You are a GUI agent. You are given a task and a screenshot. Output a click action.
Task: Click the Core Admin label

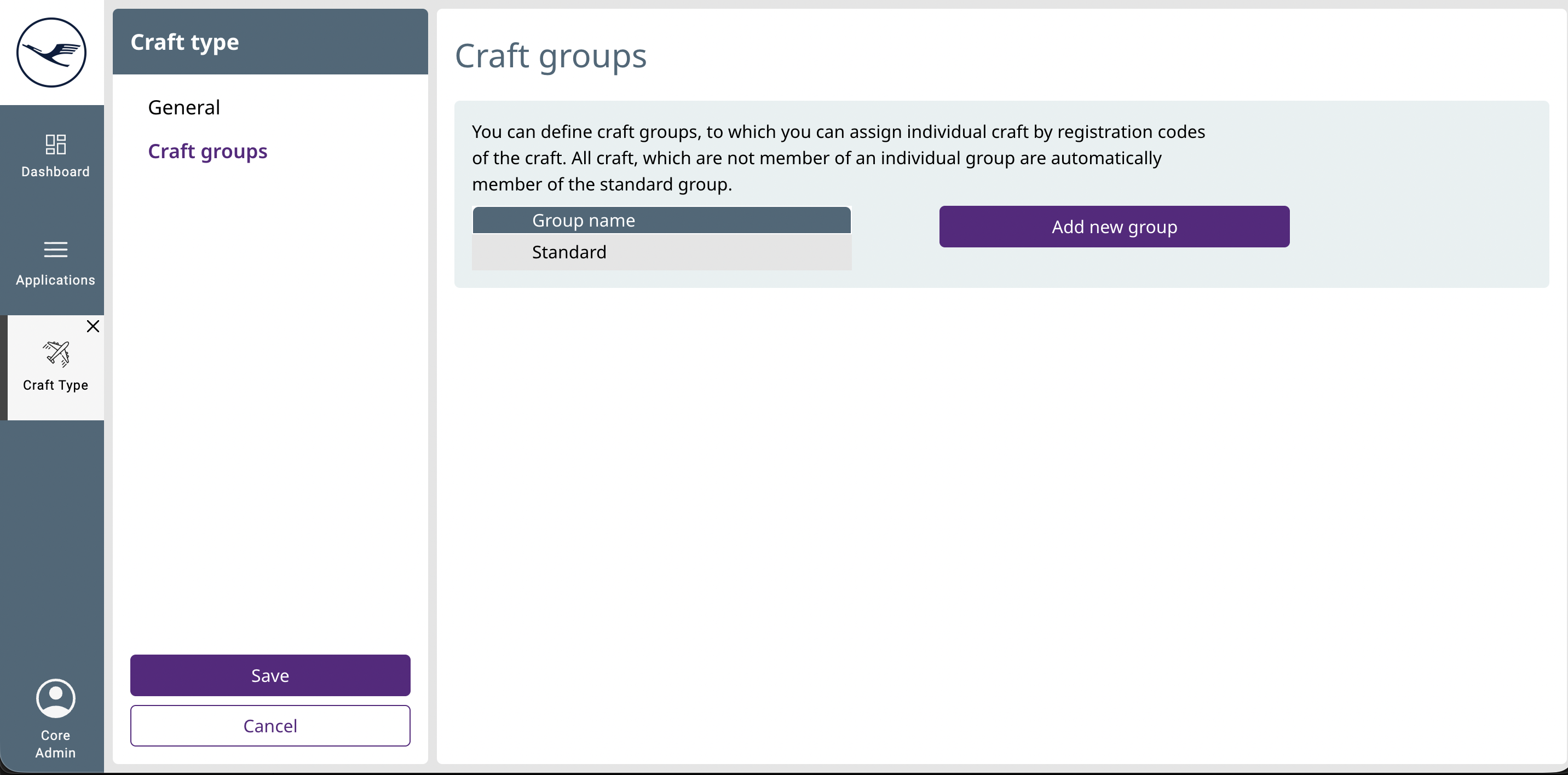[x=55, y=743]
